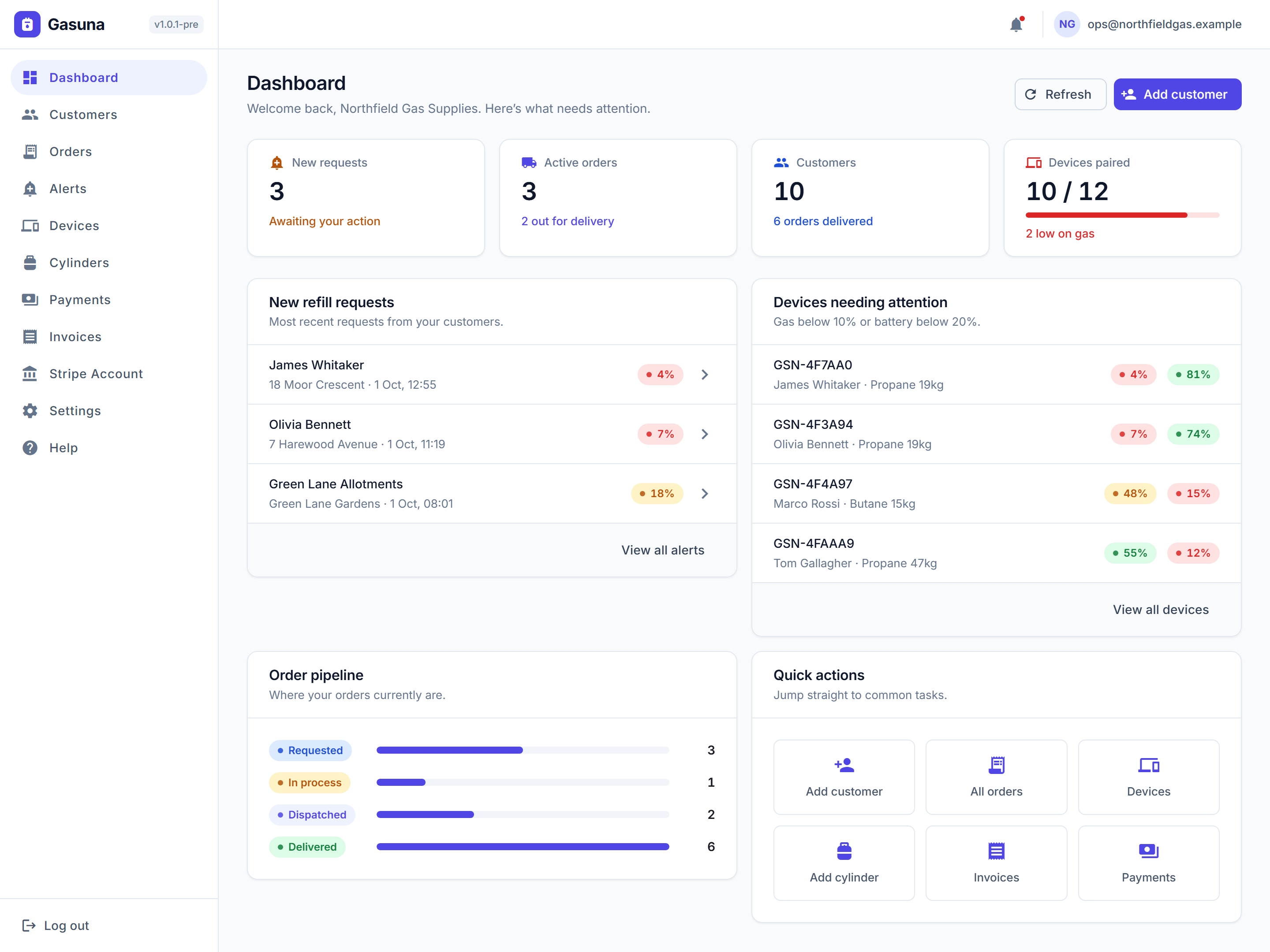
Task: Open the New requests summary card
Action: 366,198
